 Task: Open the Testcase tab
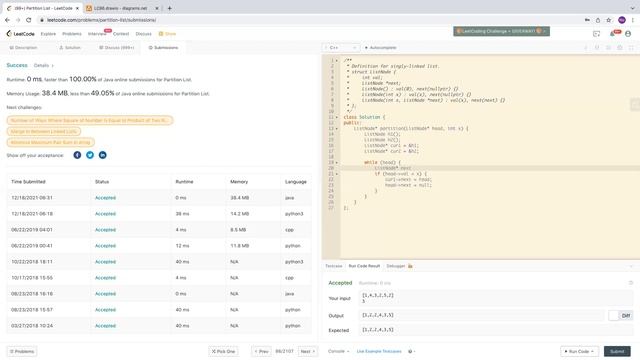click(333, 266)
